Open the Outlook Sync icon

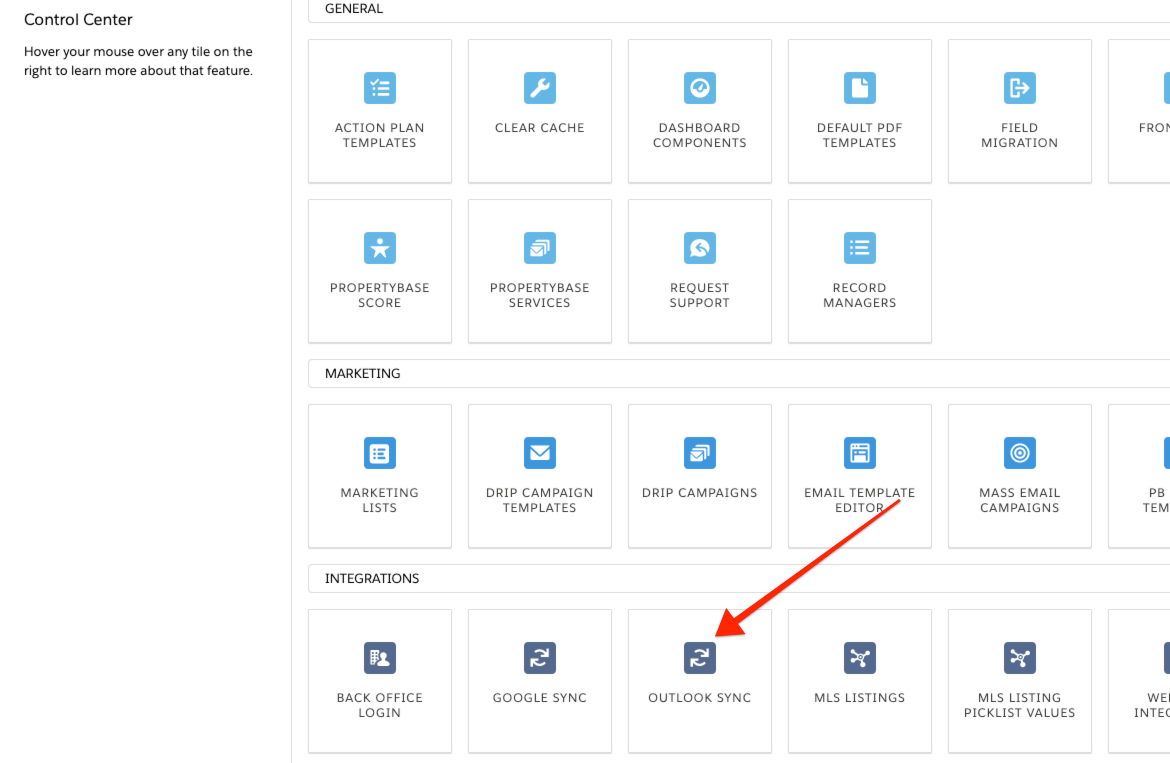(700, 658)
